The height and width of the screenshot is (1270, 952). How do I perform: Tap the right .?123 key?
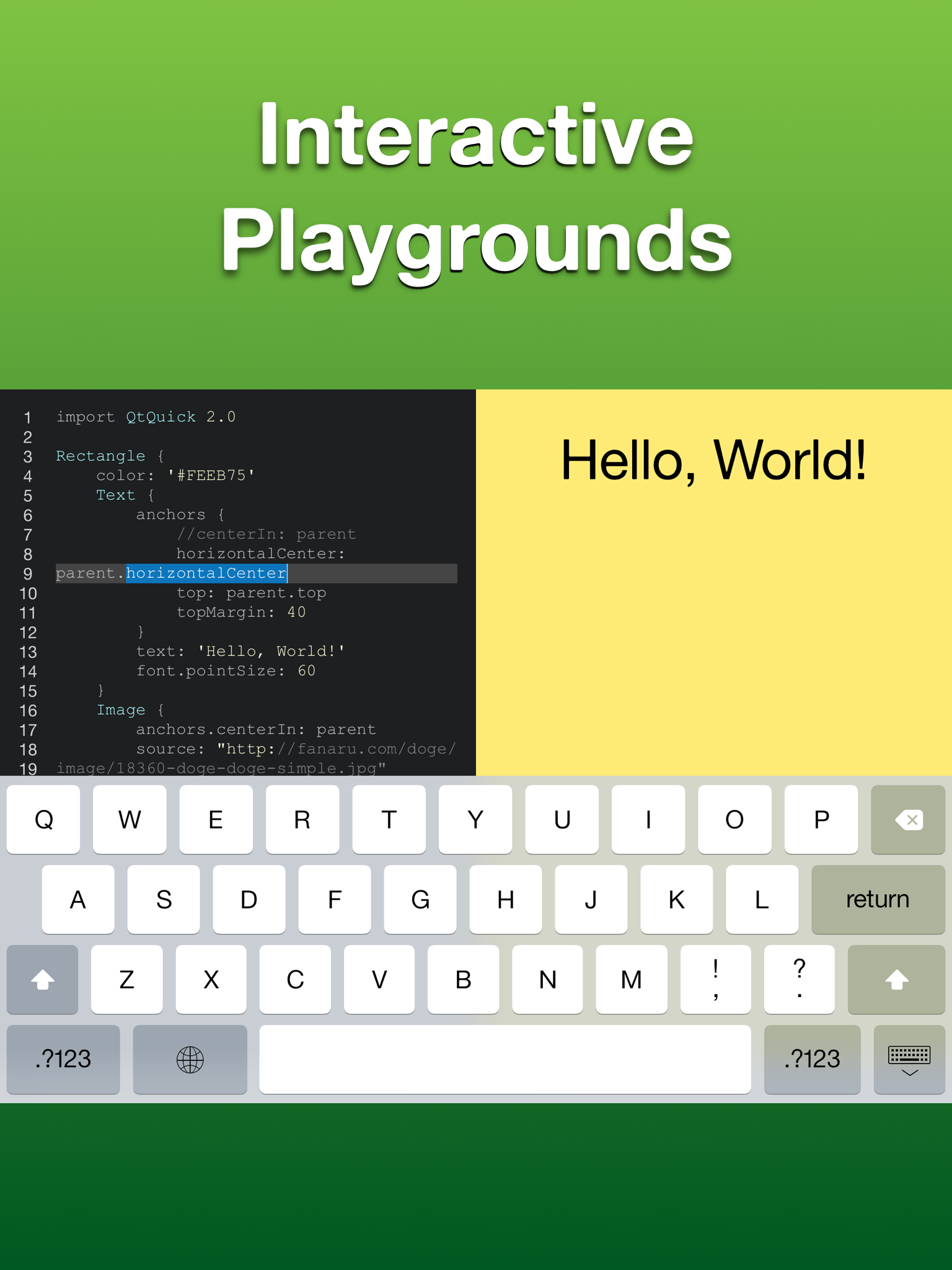[812, 1059]
